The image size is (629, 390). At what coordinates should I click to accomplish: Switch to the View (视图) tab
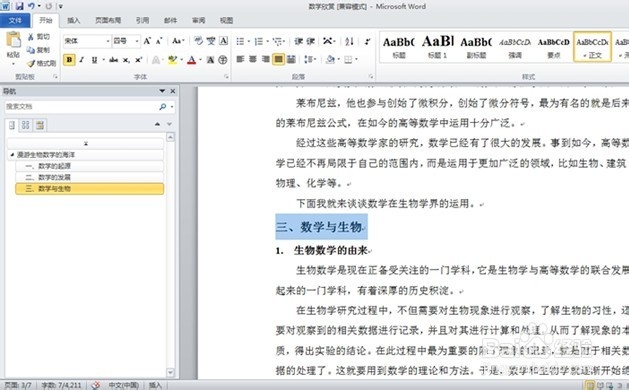point(226,20)
